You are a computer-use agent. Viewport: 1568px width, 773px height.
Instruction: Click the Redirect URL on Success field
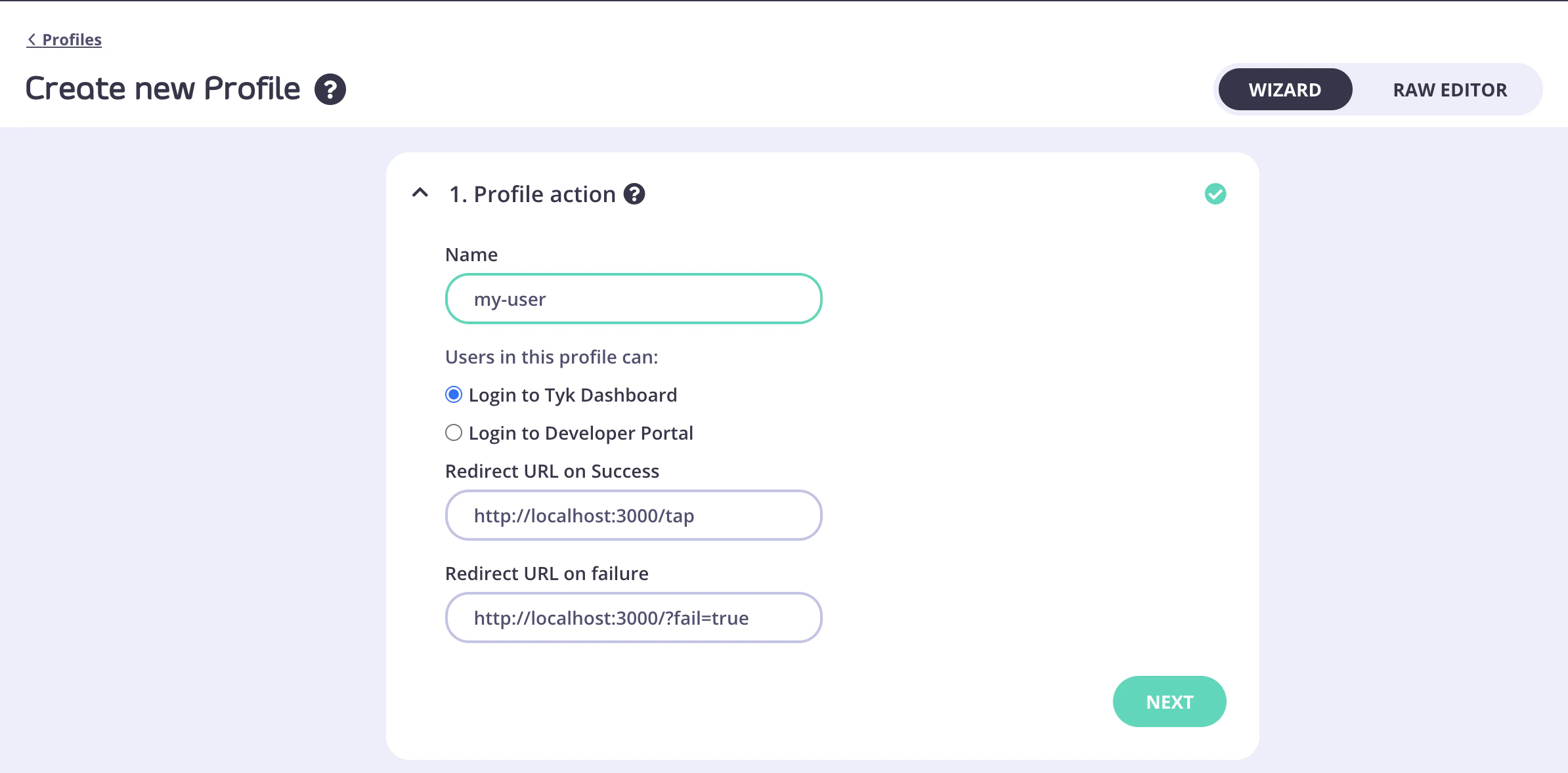(633, 515)
